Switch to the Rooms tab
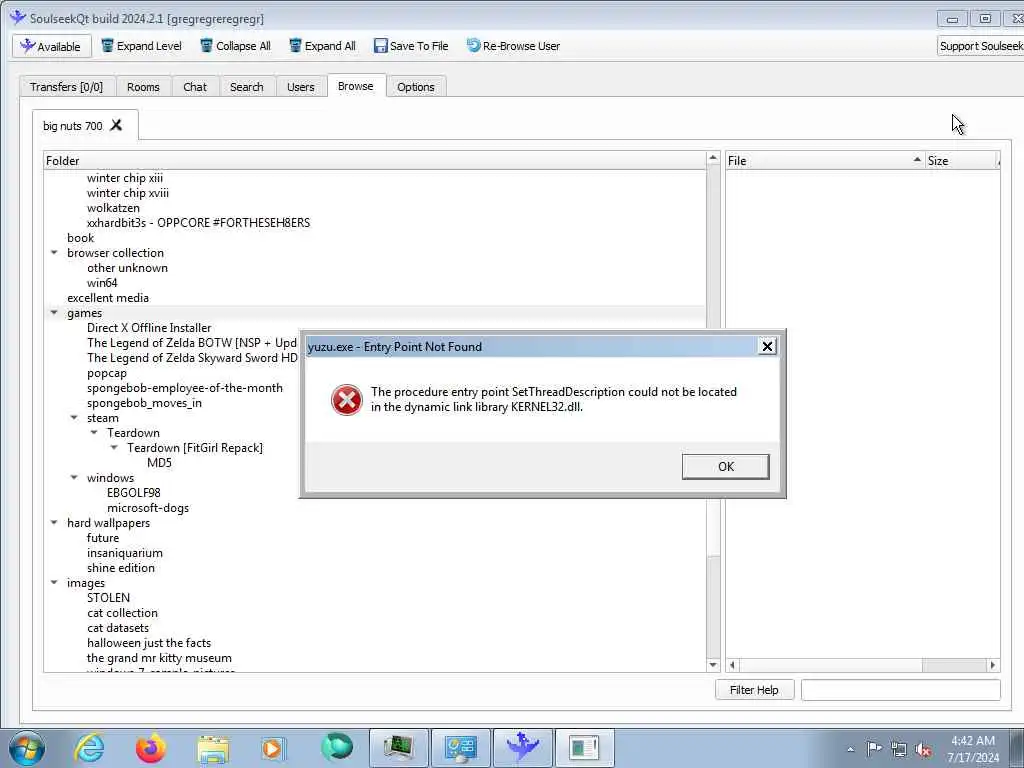This screenshot has height=768, width=1024. 143,87
